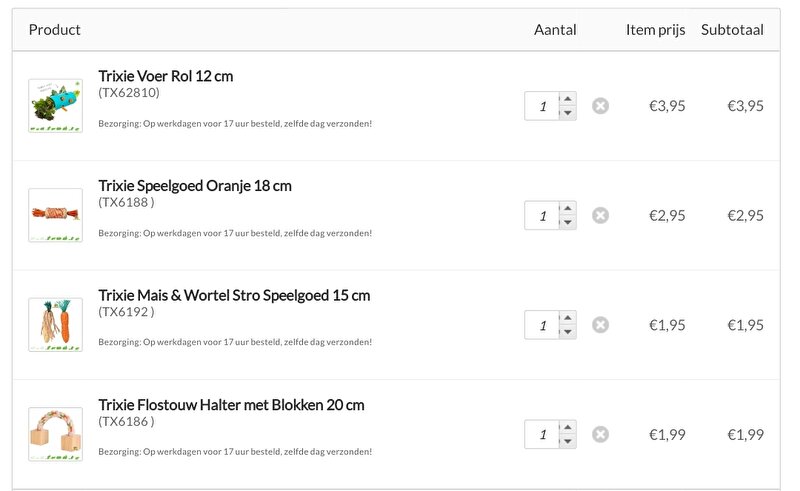Decrease quantity of Trixie Speelgoed Oranje

pos(568,223)
